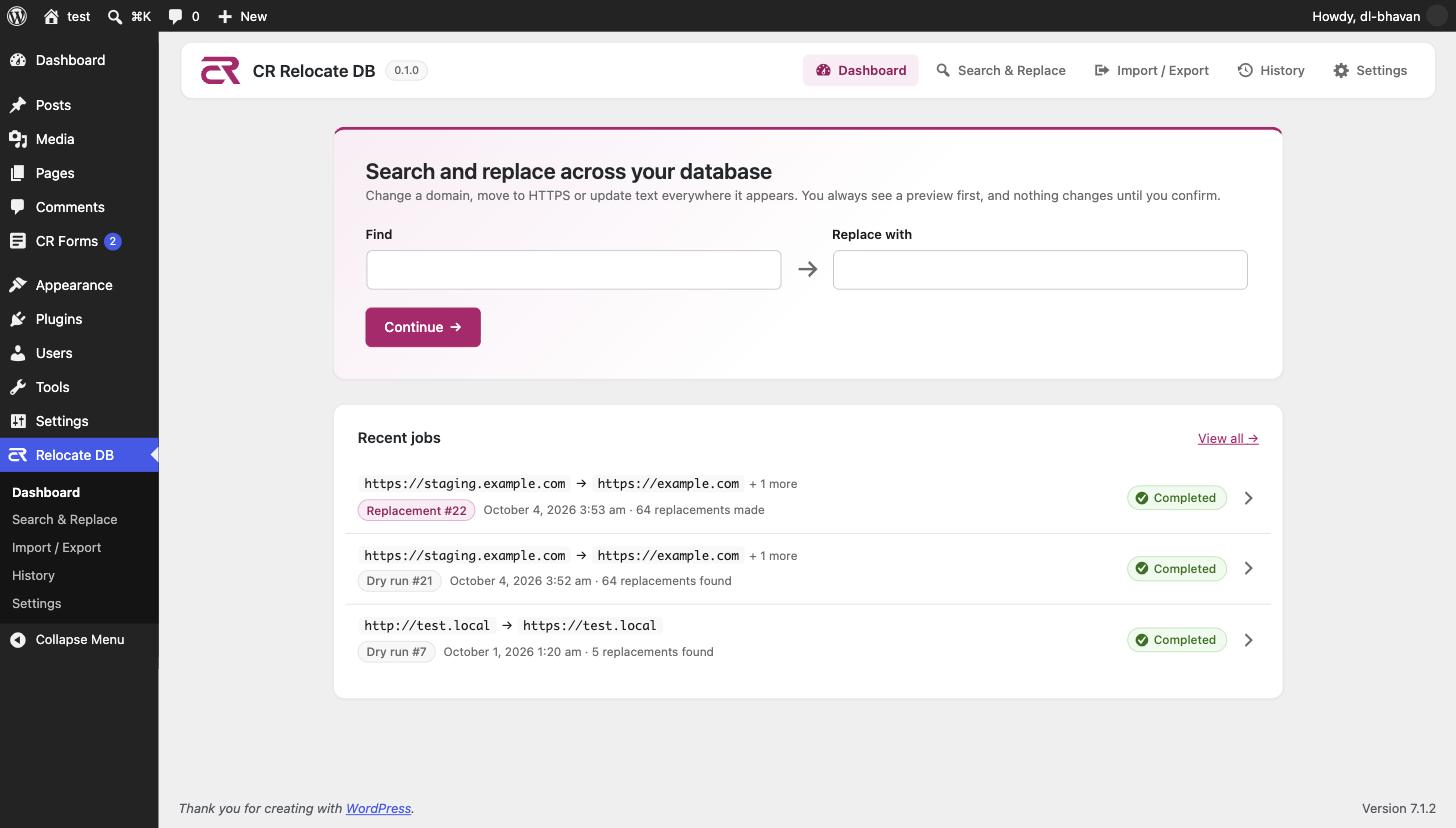Viewport: 1456px width, 828px height.
Task: Click the Continue button
Action: pyautogui.click(x=423, y=327)
